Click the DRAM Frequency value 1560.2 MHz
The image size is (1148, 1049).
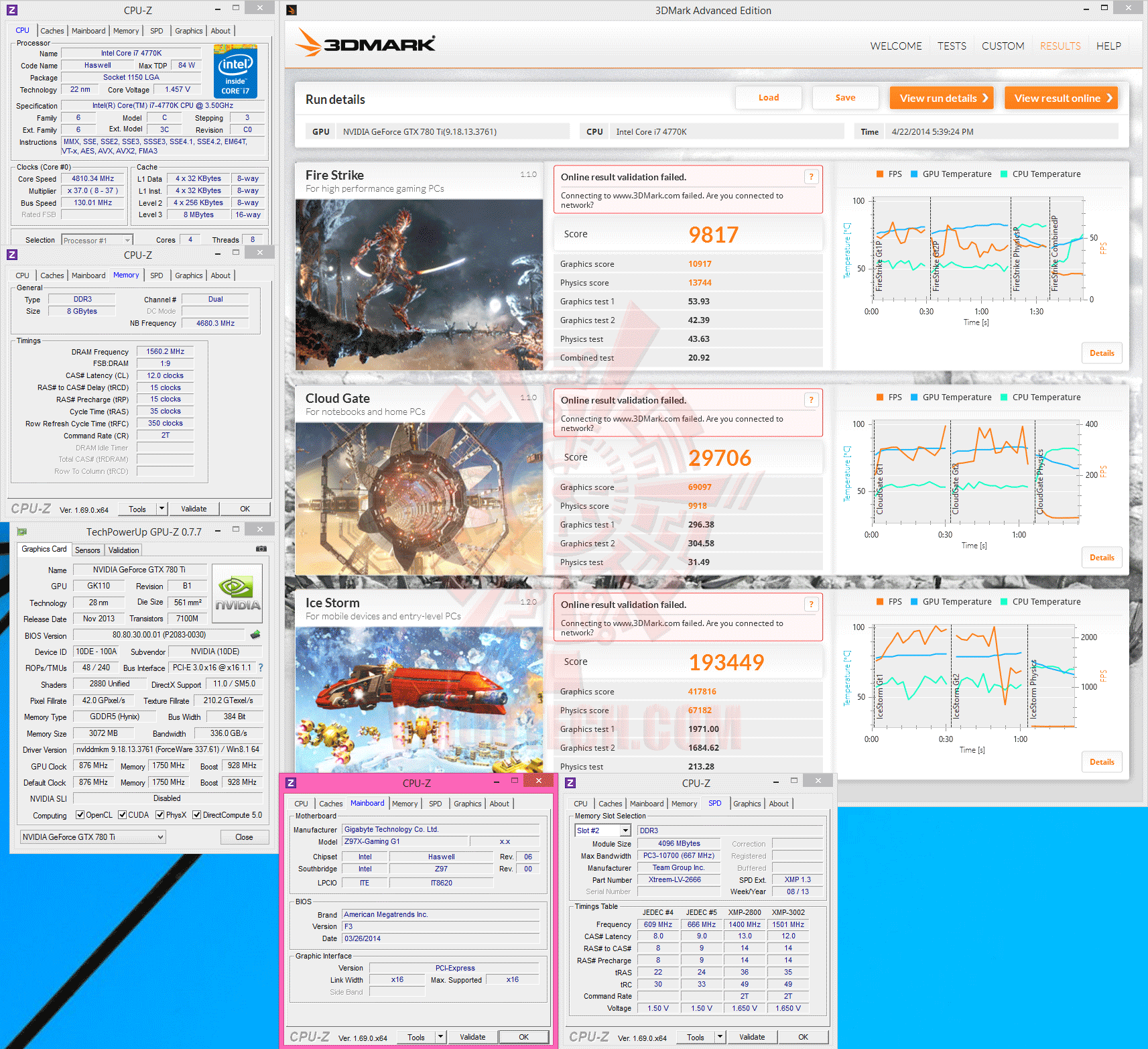pos(165,351)
